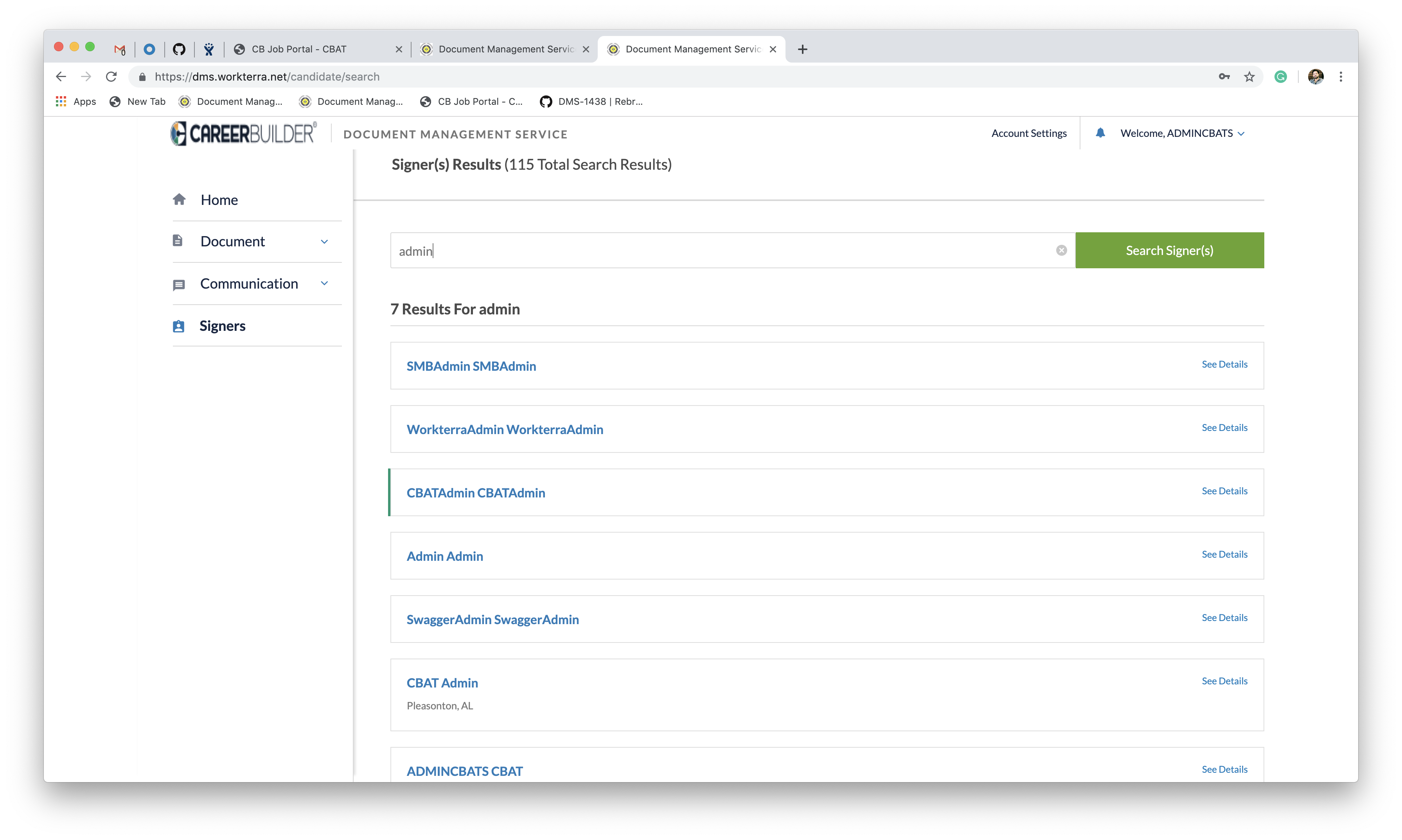Screen dimensions: 1402x840
Task: Click the notification bell icon
Action: [x=1100, y=133]
